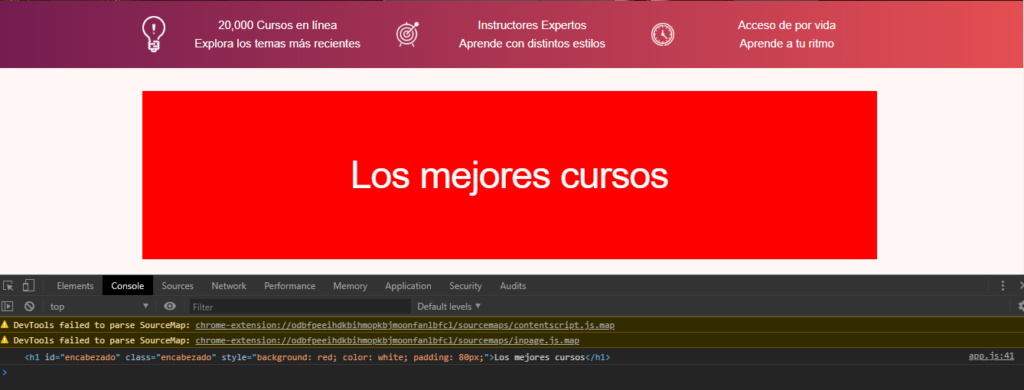Screen dimensions: 1024x390
Task: Activate the inspect element picker icon
Action: (x=8, y=285)
